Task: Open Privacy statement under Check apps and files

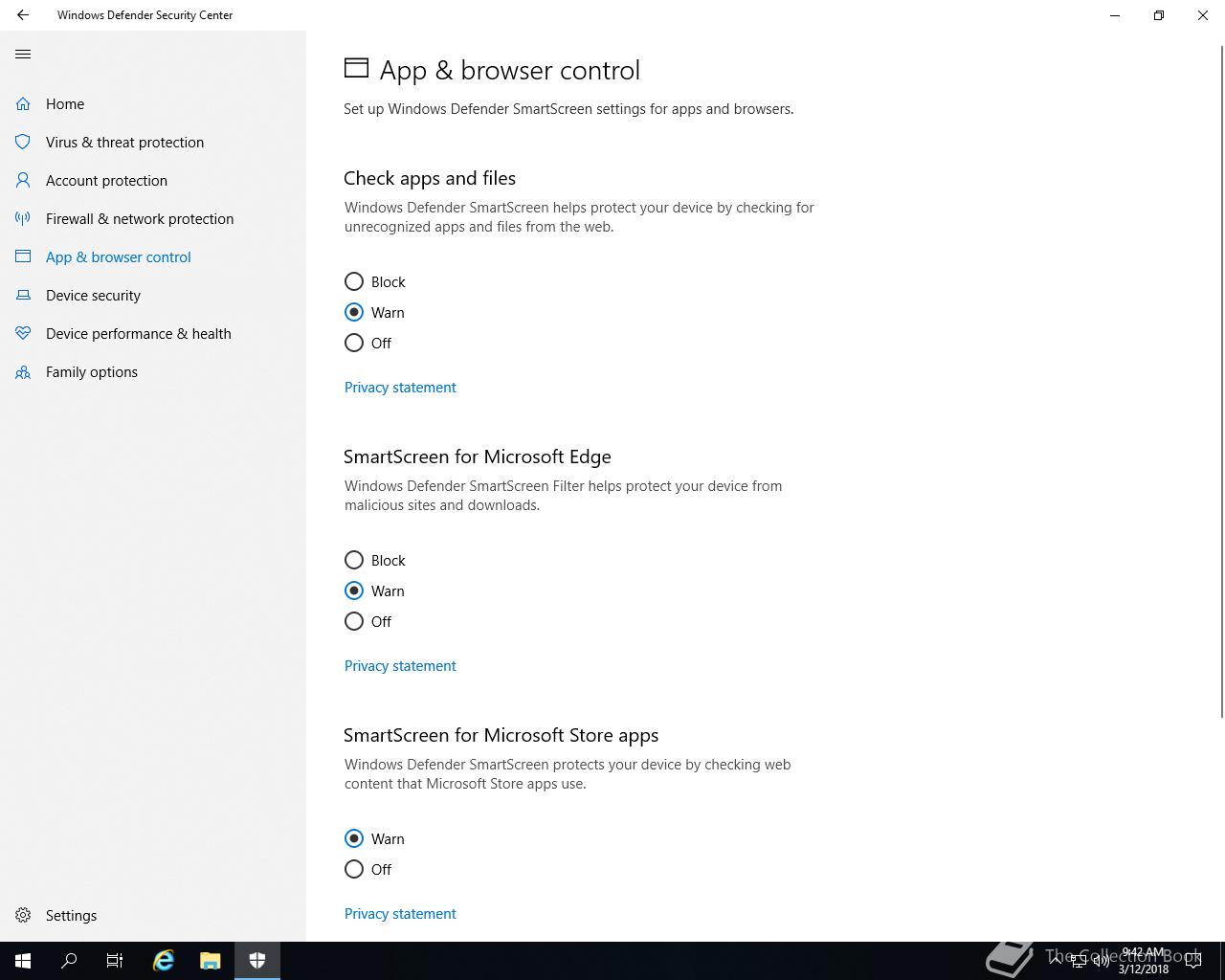Action: [x=400, y=388]
